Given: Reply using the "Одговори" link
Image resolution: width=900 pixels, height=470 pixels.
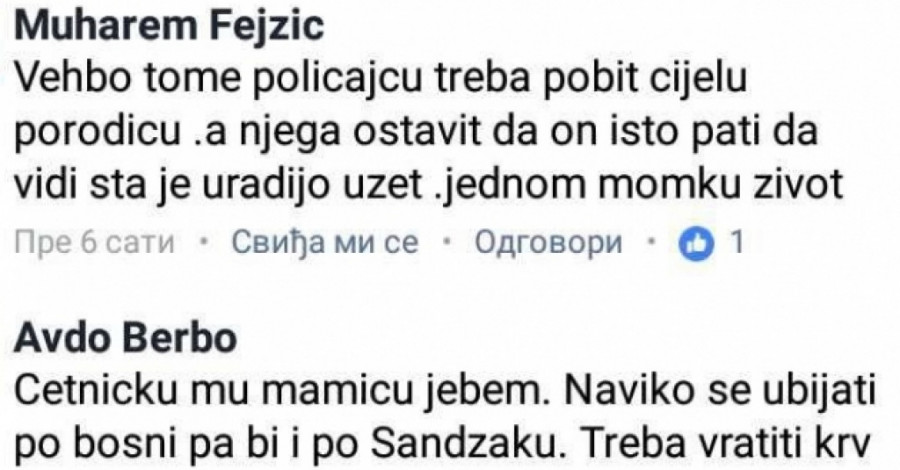Looking at the screenshot, I should [548, 242].
